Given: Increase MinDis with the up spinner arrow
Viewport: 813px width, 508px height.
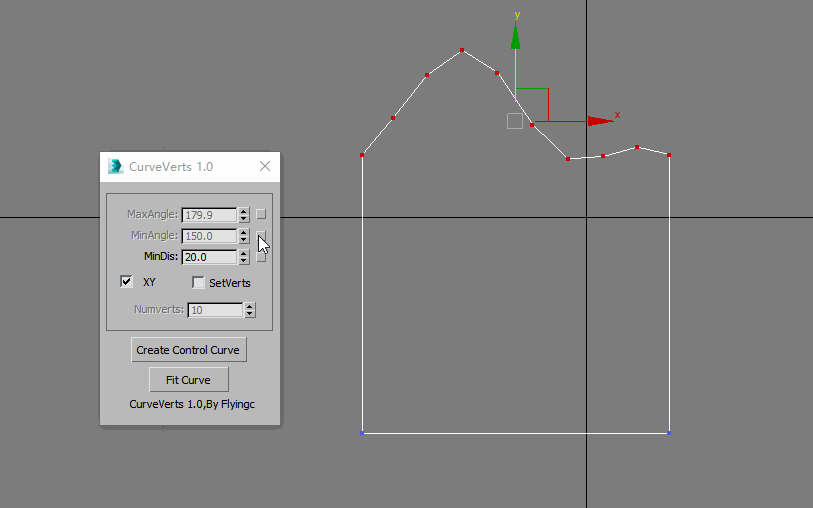Looking at the screenshot, I should point(244,253).
